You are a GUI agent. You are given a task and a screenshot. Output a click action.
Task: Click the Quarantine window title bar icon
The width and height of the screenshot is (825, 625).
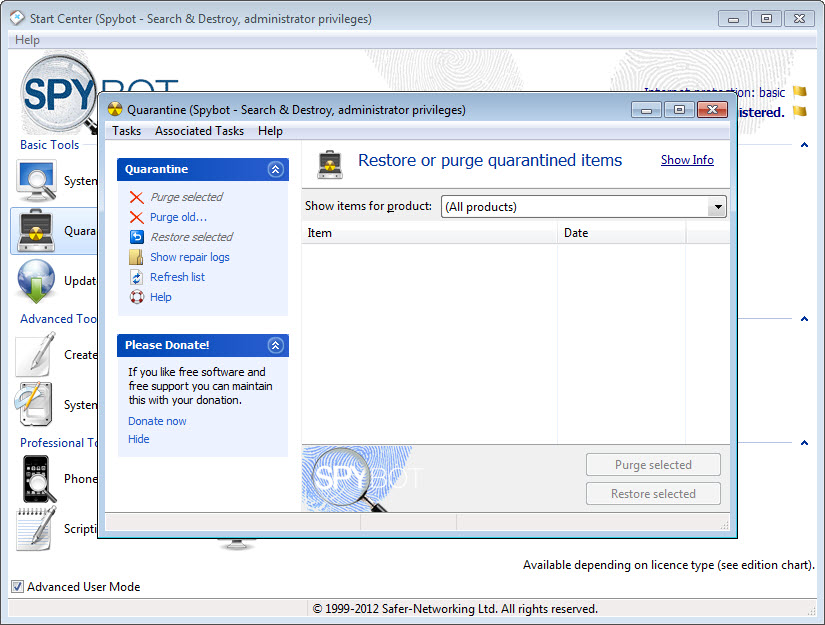coord(115,109)
